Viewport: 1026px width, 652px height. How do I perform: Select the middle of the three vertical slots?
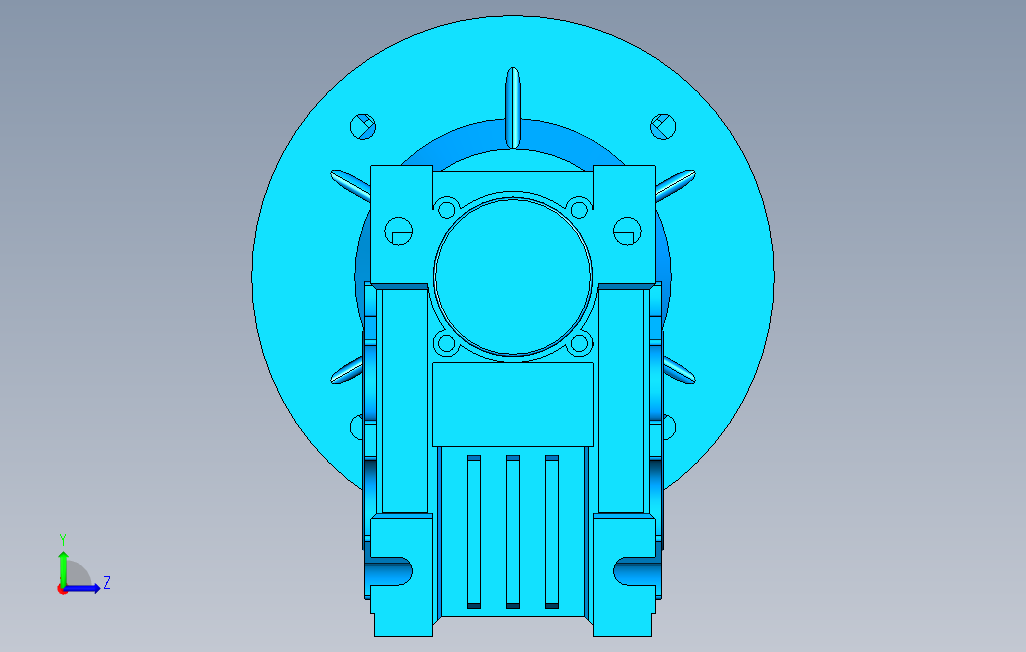[513, 532]
